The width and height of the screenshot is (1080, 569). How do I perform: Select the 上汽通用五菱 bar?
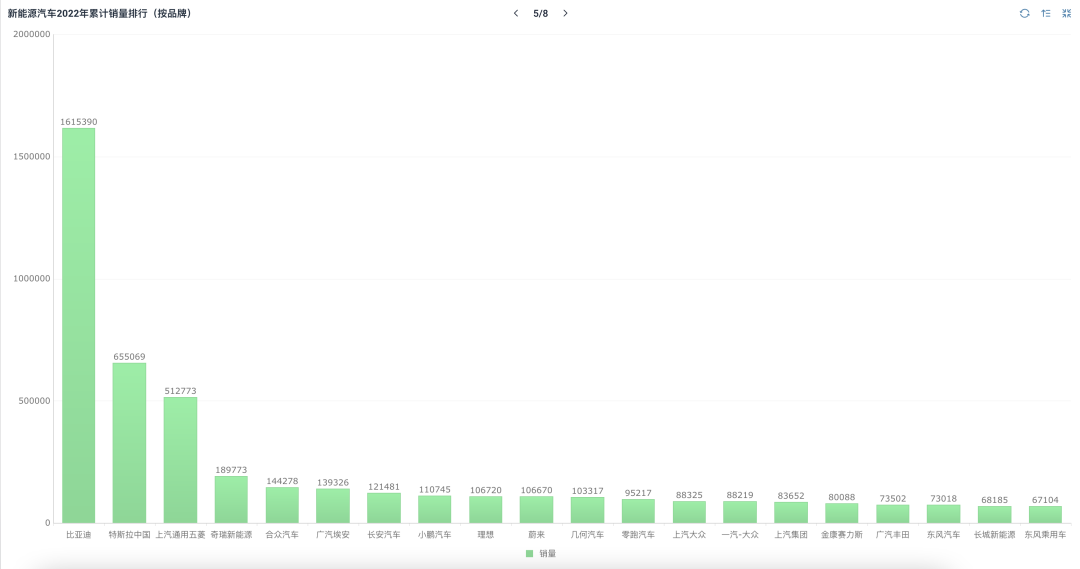[180, 460]
